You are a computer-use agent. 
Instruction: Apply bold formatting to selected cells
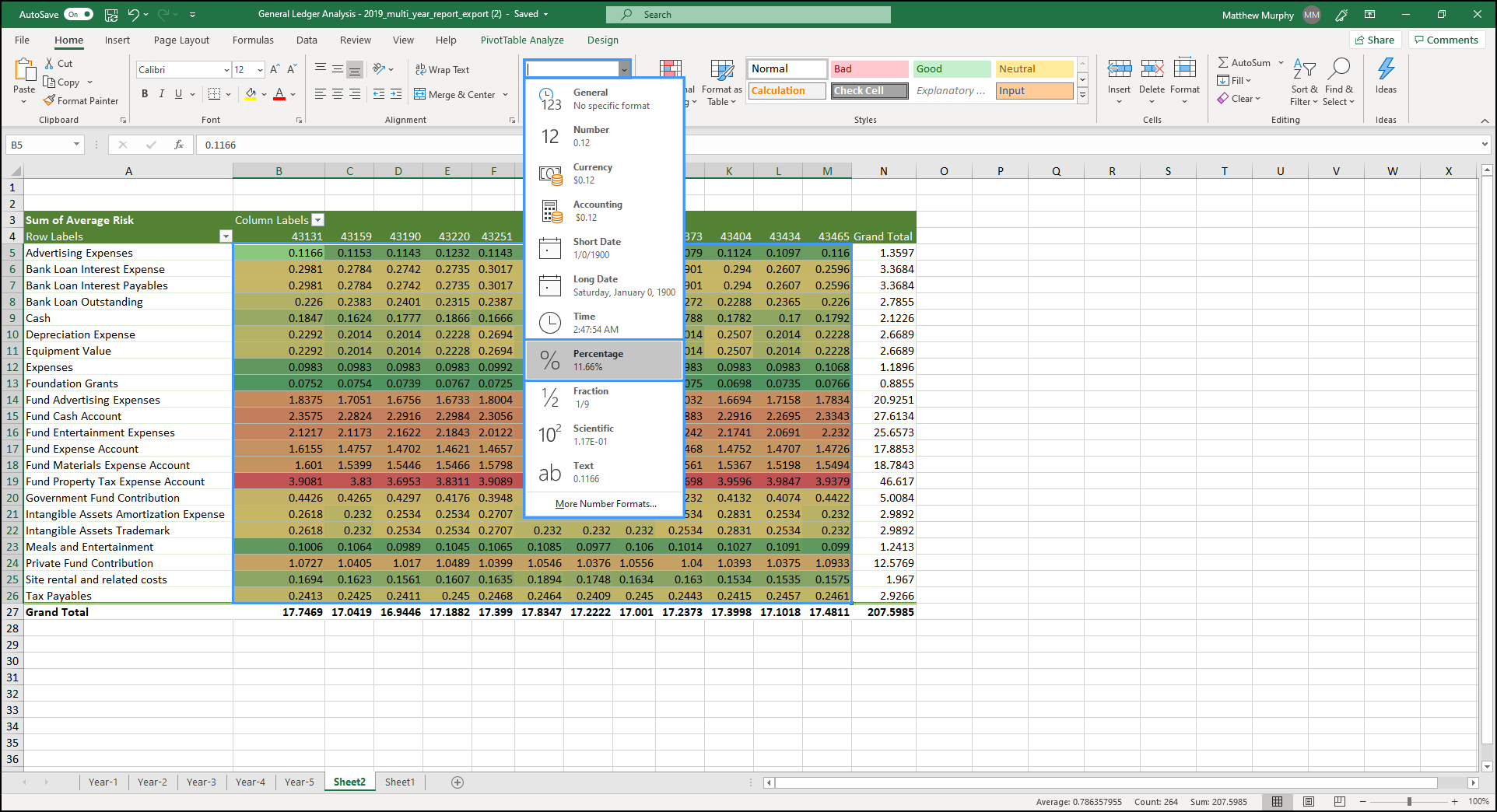pyautogui.click(x=144, y=93)
